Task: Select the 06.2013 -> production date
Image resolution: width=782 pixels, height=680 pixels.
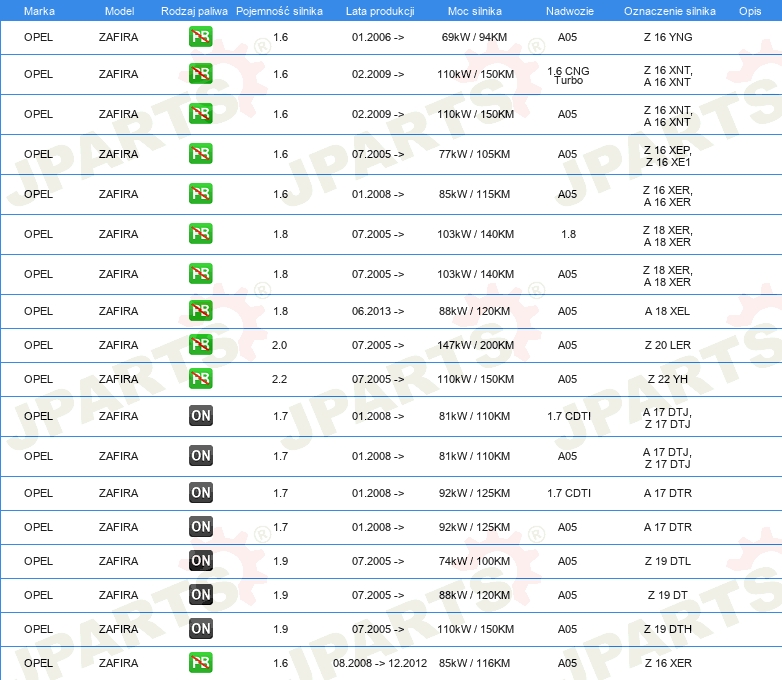Action: click(378, 311)
